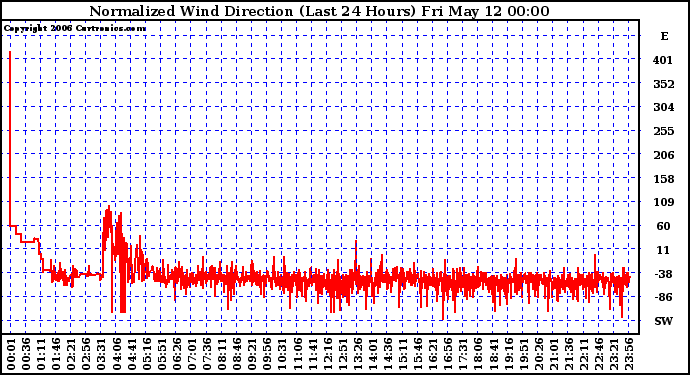The width and height of the screenshot is (690, 375).
Task: Click the 00:01 time label
Action: pyautogui.click(x=11, y=354)
